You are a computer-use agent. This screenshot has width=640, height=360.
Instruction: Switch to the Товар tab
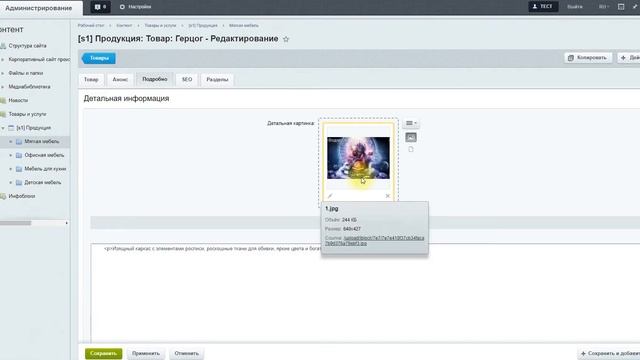[x=91, y=80]
